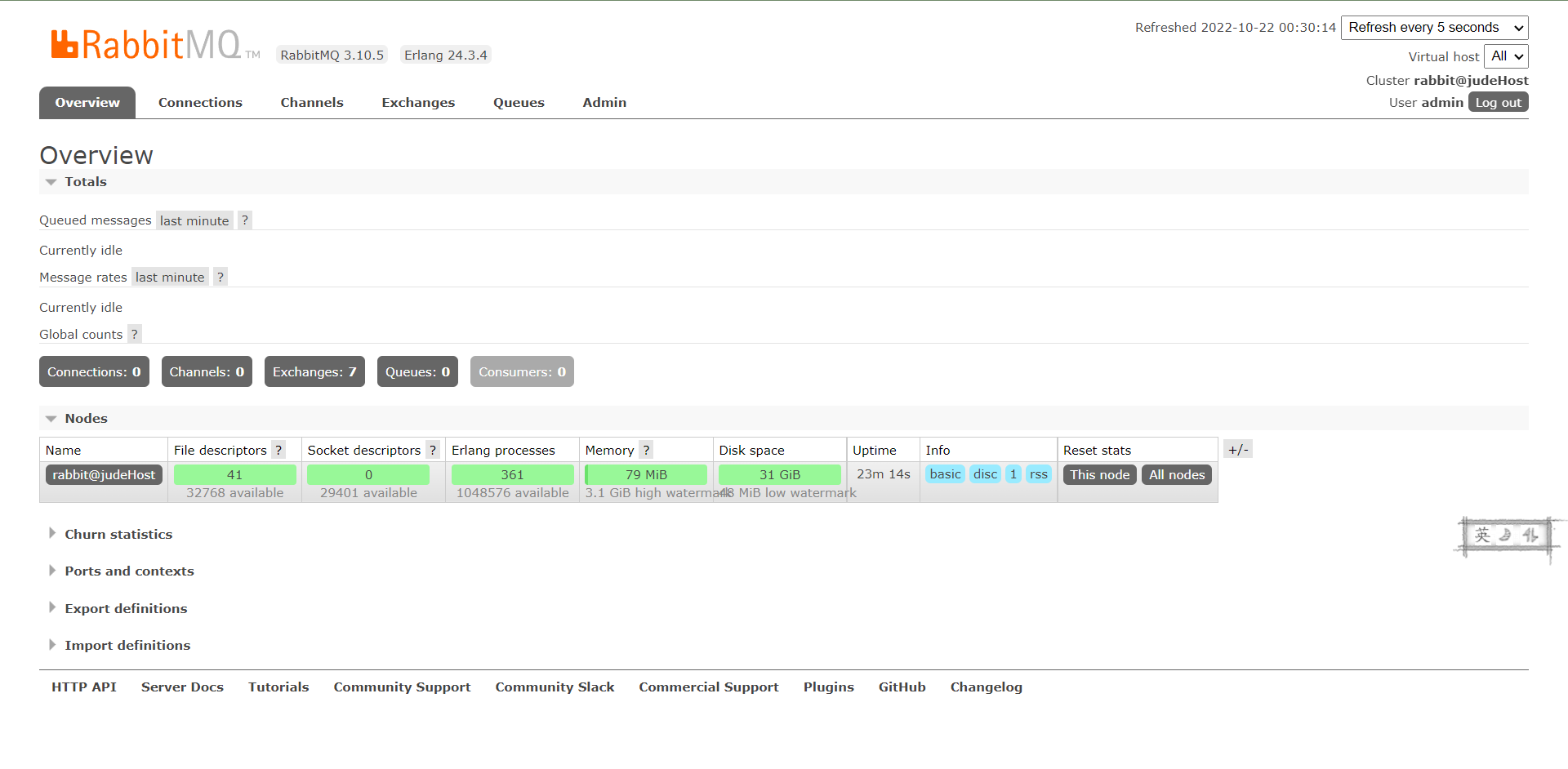Open Commercial Support link
This screenshot has width=1568, height=769.
coord(709,687)
